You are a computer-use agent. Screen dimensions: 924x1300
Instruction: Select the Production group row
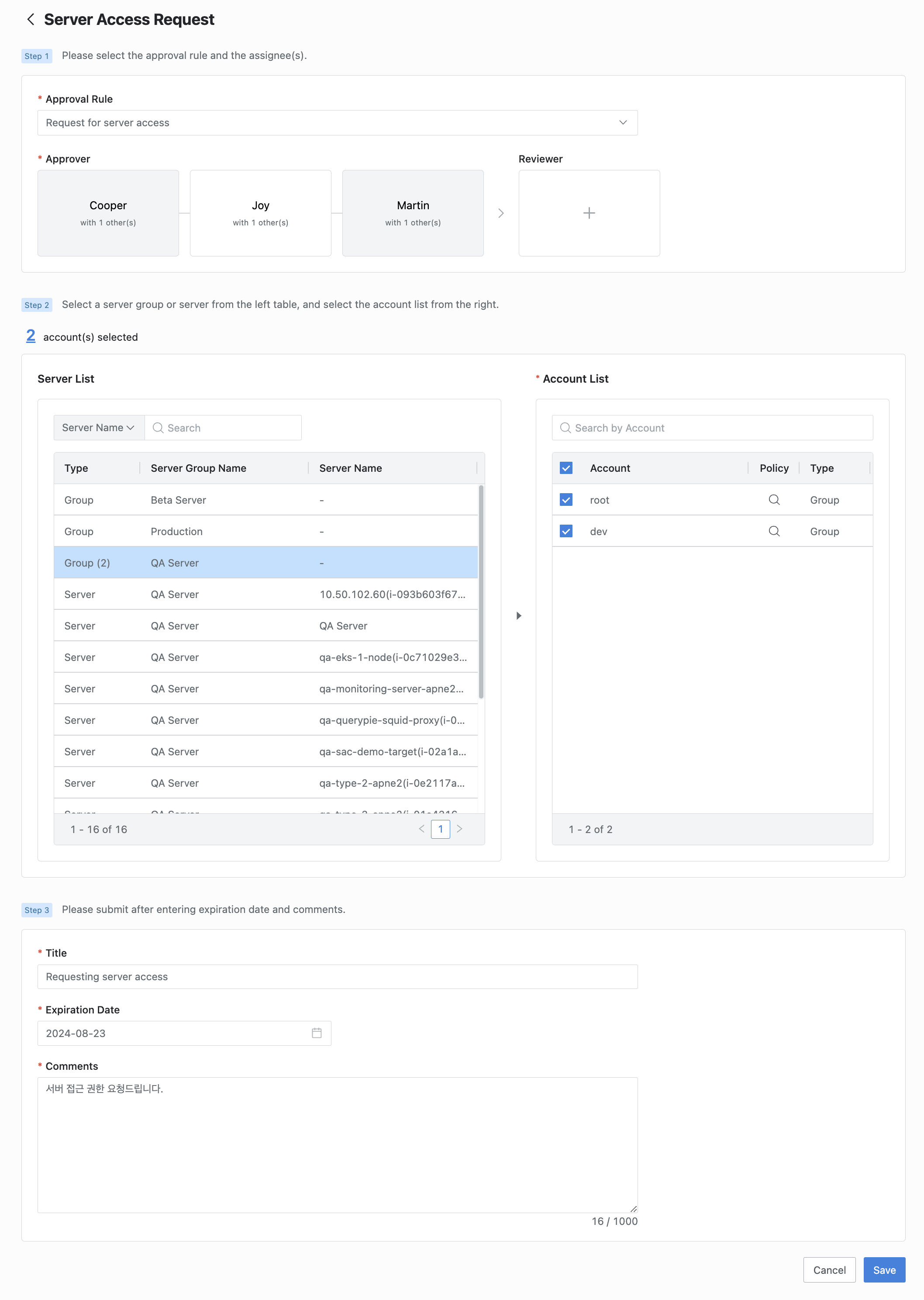pyautogui.click(x=265, y=531)
